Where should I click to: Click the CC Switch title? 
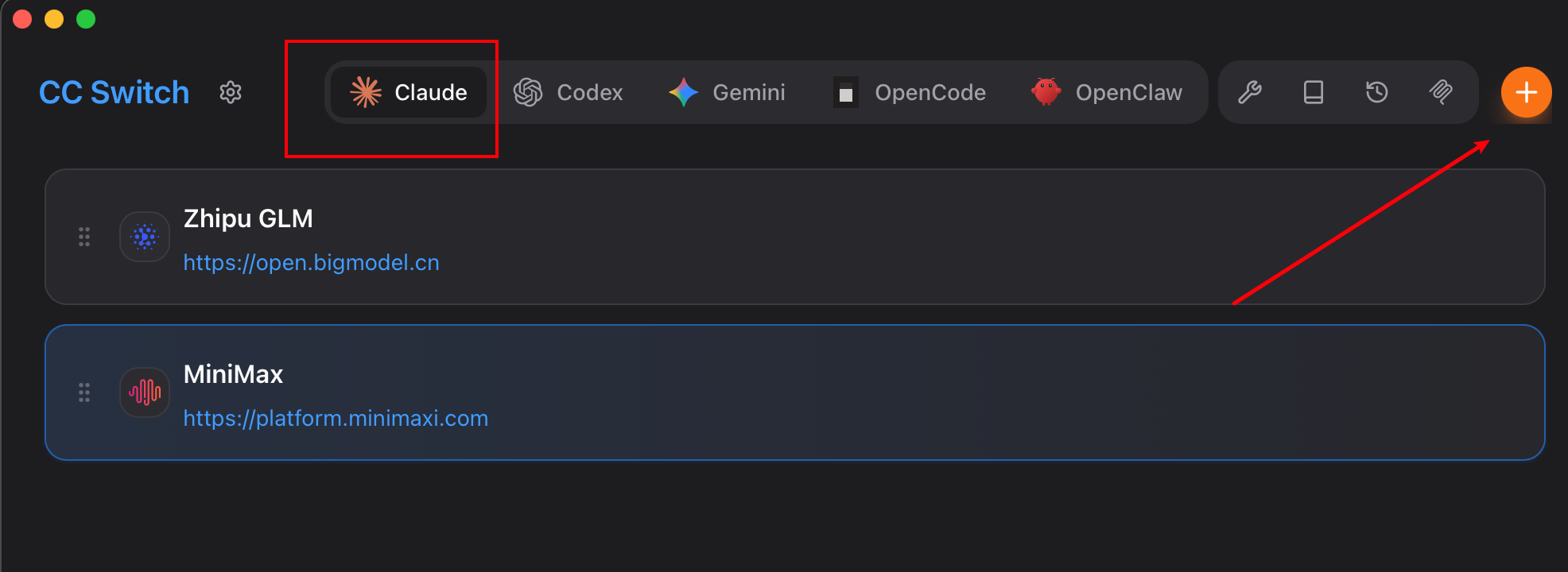click(114, 92)
